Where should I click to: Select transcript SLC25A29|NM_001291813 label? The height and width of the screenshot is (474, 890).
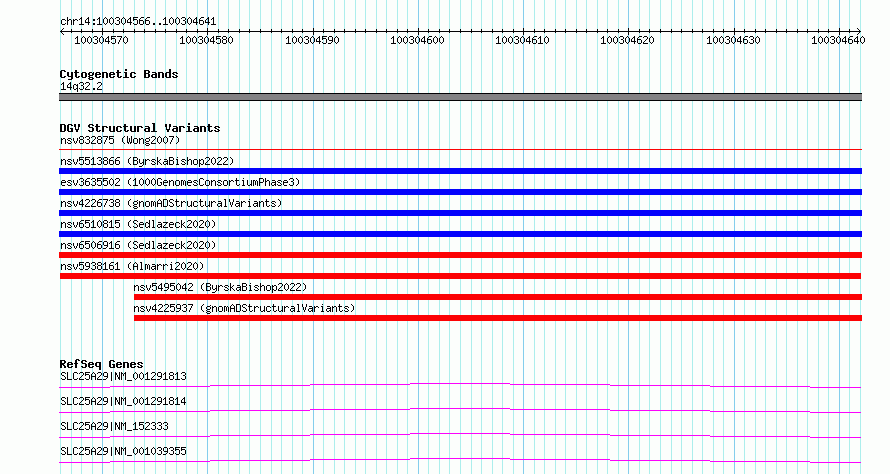(x=123, y=376)
